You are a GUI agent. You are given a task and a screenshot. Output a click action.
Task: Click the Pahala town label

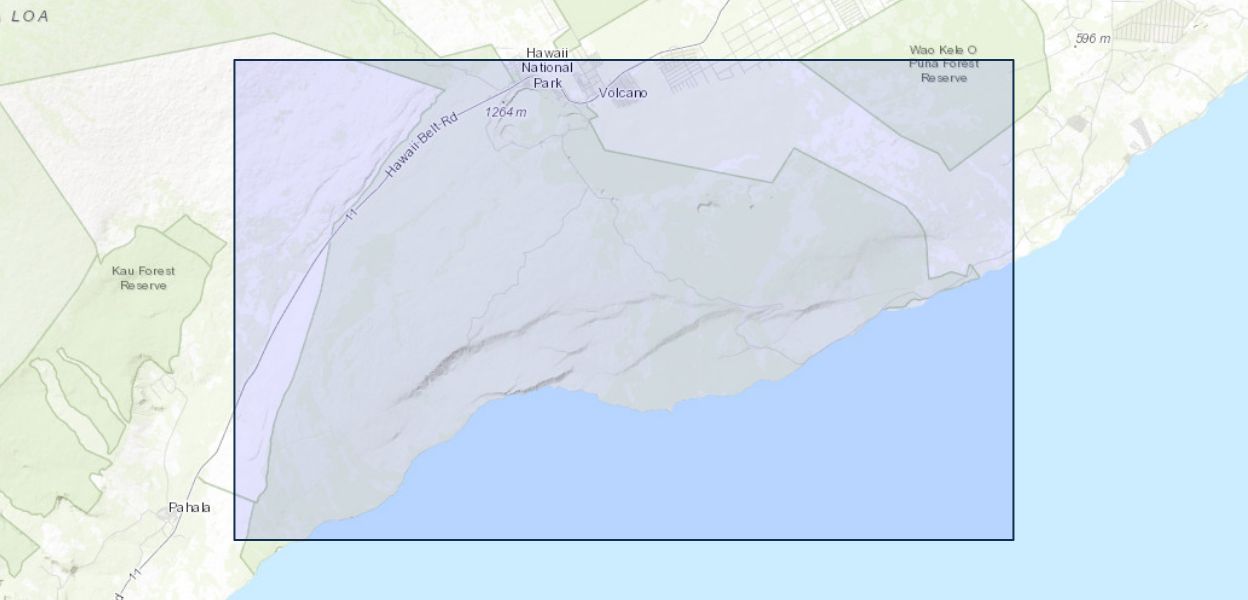click(x=189, y=507)
